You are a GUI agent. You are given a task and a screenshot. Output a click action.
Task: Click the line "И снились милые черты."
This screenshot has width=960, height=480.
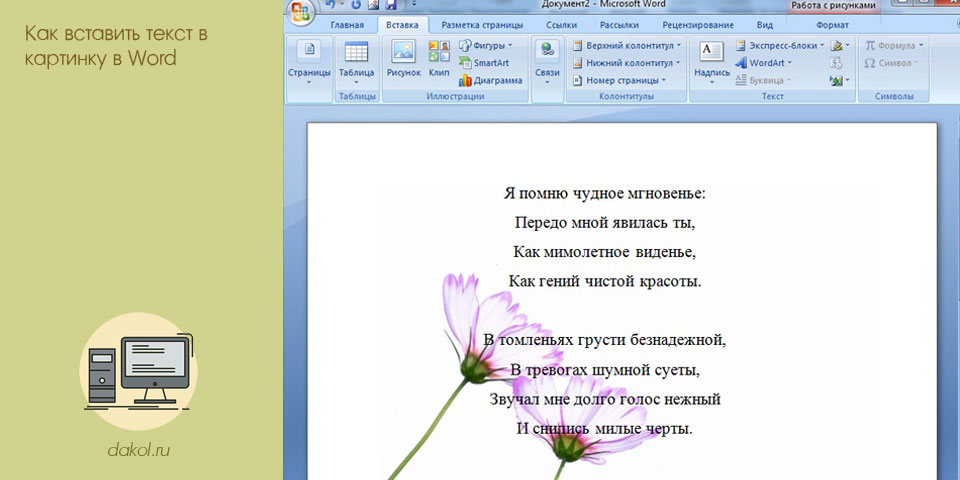tap(604, 429)
